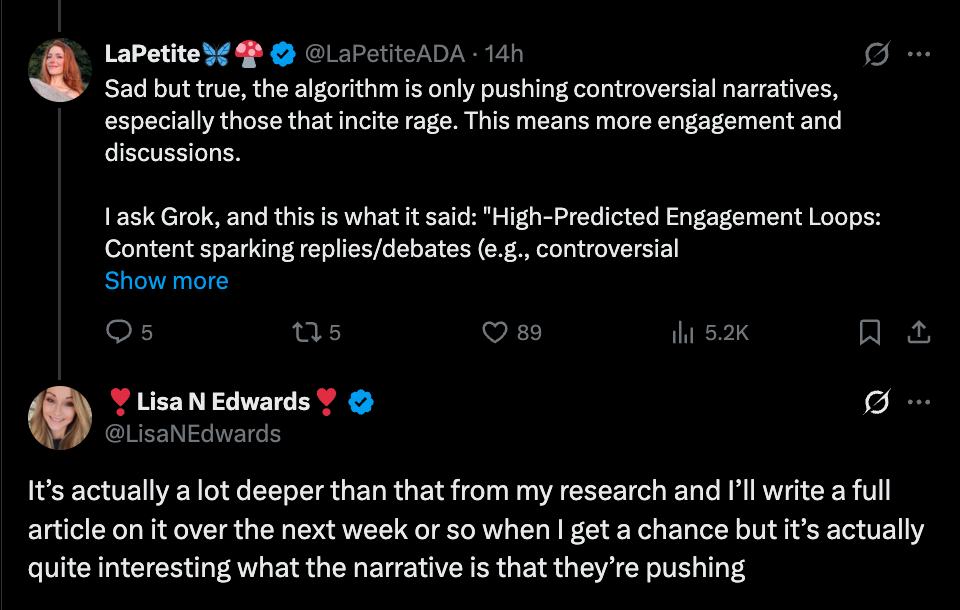Bookmark LaPetite's post
Screen dimensions: 960x610
click(870, 332)
